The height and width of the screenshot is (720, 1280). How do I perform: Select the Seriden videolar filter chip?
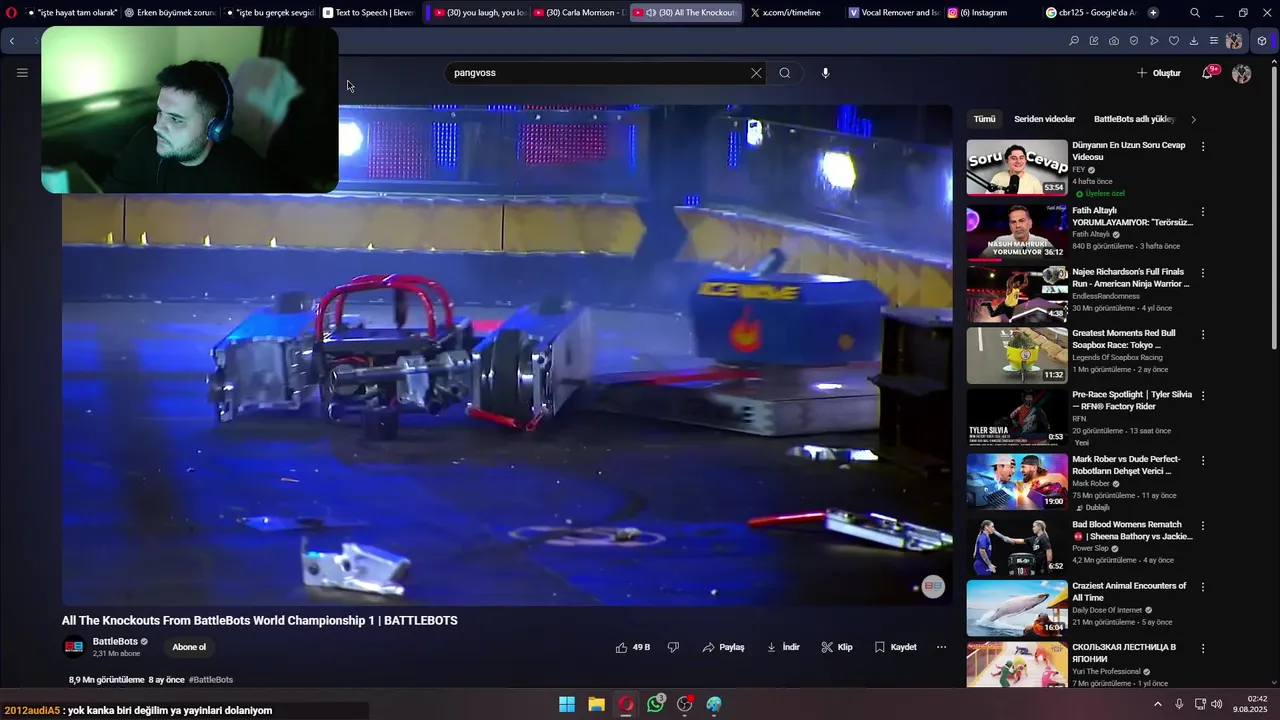tap(1044, 119)
